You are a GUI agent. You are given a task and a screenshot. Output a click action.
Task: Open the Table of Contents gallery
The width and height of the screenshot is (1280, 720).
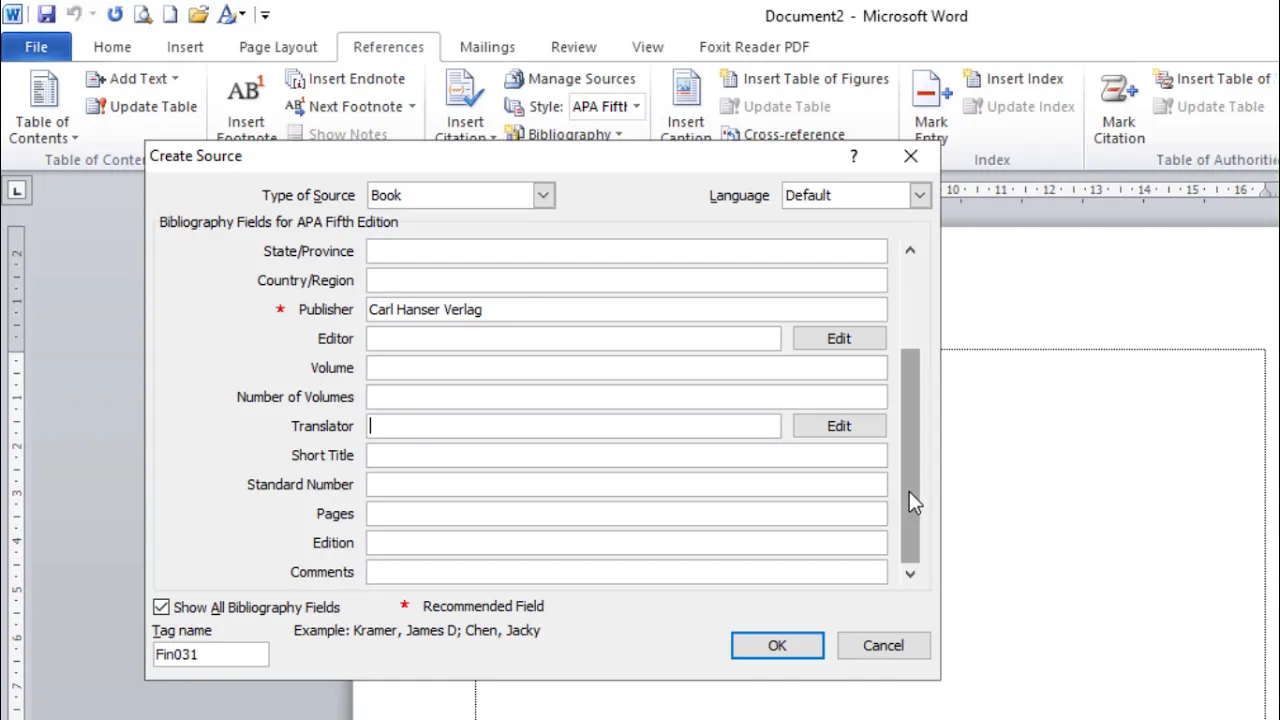(43, 108)
